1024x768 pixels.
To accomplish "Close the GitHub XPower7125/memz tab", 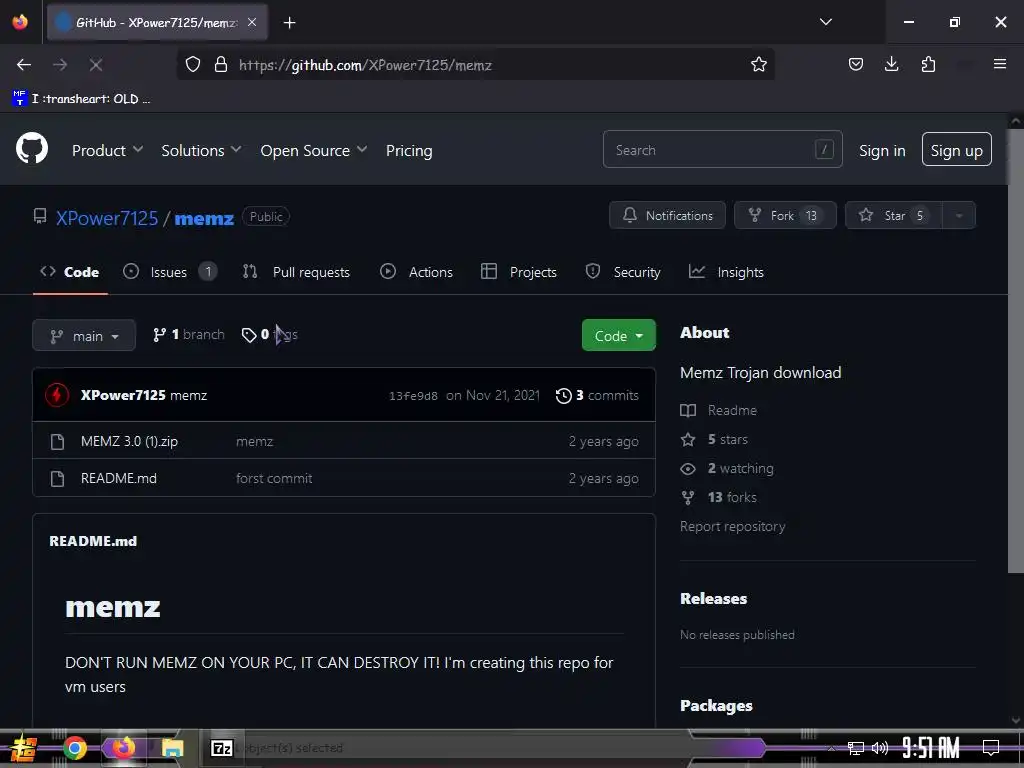I will coord(252,22).
